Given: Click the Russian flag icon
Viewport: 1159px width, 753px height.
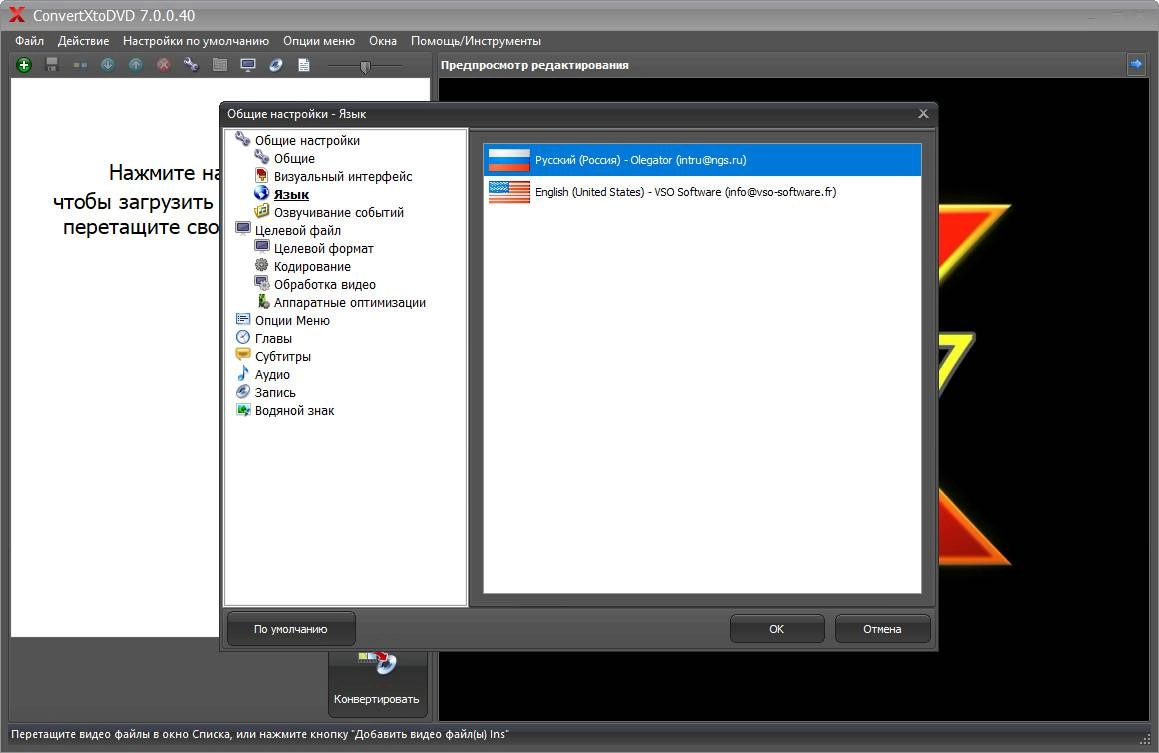Looking at the screenshot, I should pyautogui.click(x=509, y=160).
